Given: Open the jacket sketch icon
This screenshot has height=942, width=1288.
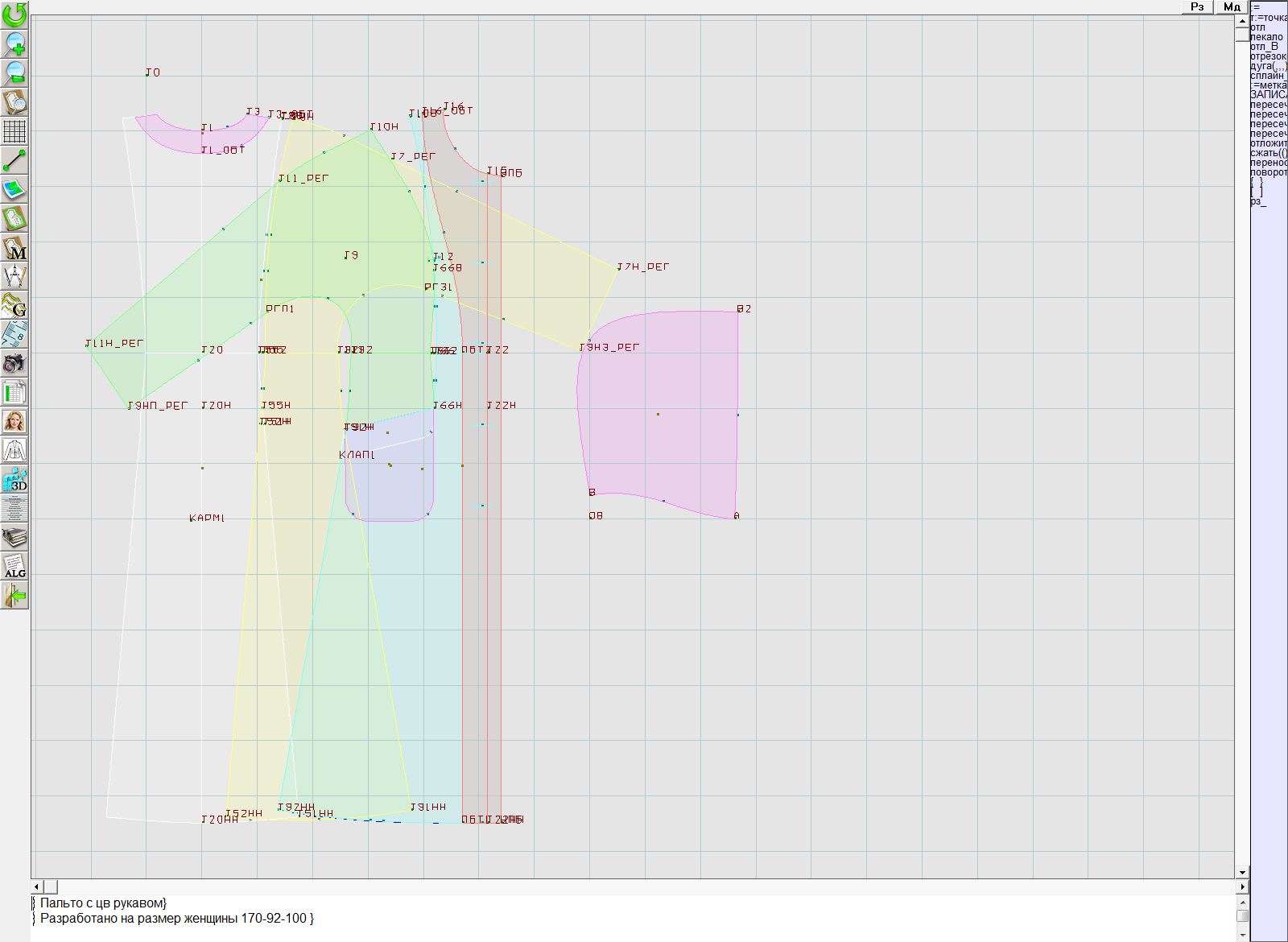Looking at the screenshot, I should pyautogui.click(x=14, y=450).
